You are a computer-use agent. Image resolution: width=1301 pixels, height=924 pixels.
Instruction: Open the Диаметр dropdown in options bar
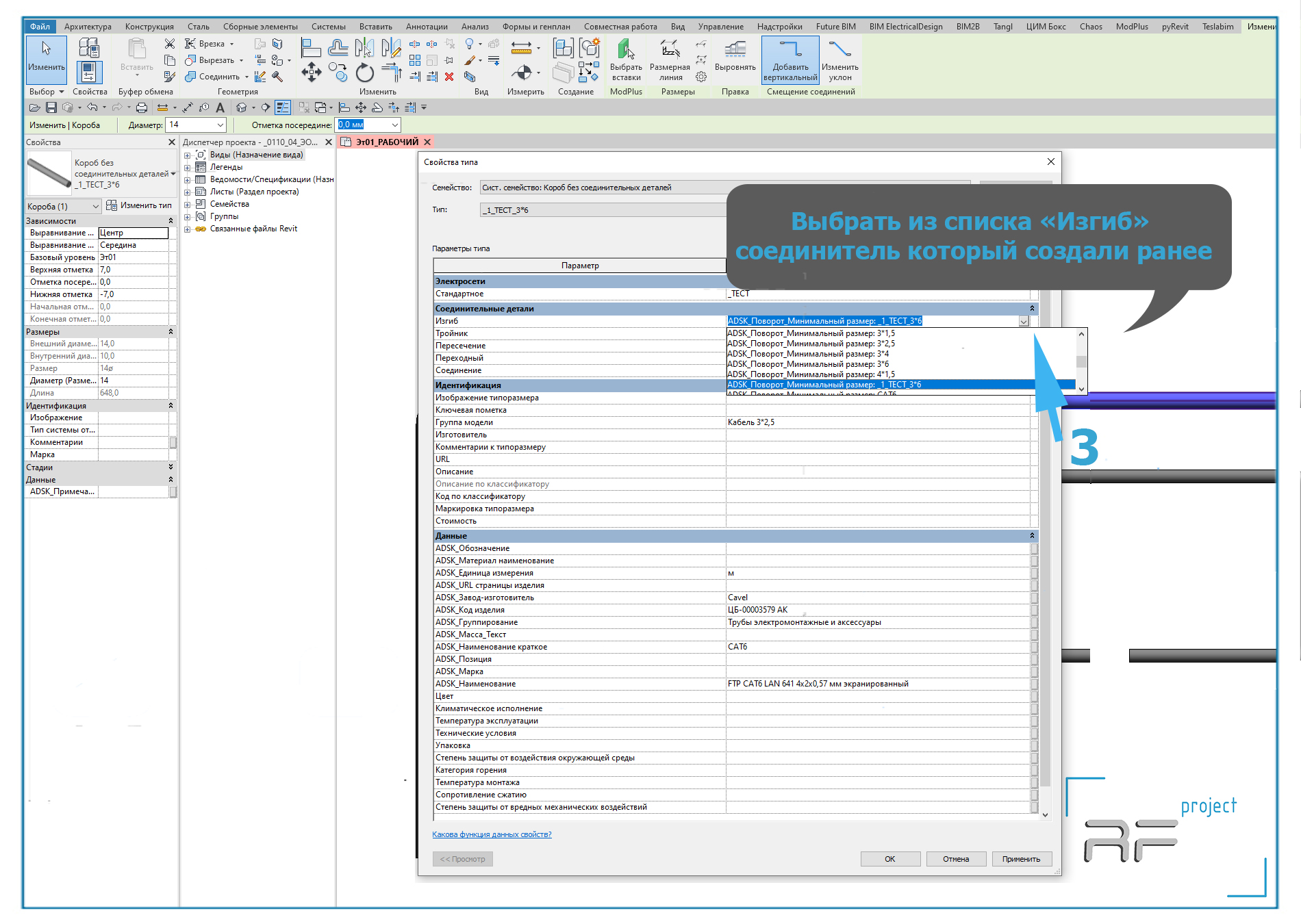coord(220,125)
